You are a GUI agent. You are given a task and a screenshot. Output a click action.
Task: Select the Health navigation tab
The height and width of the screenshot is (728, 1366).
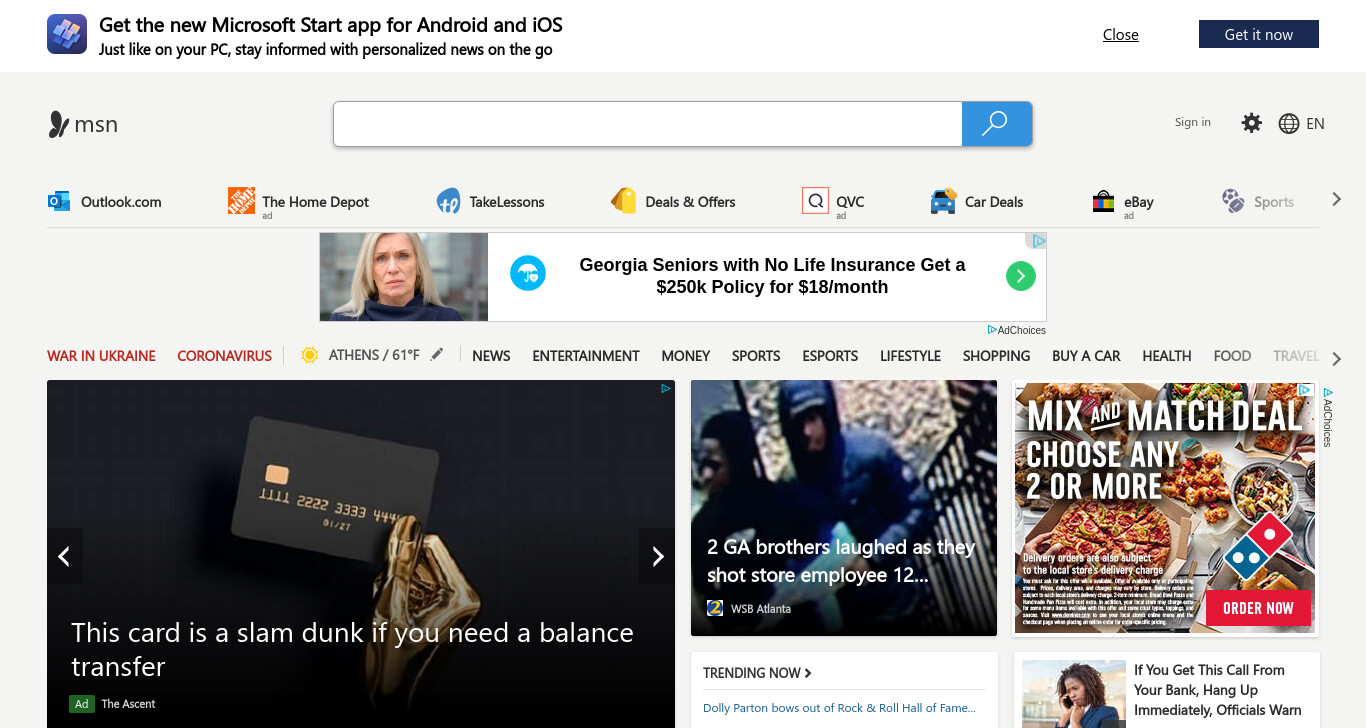coord(1166,355)
